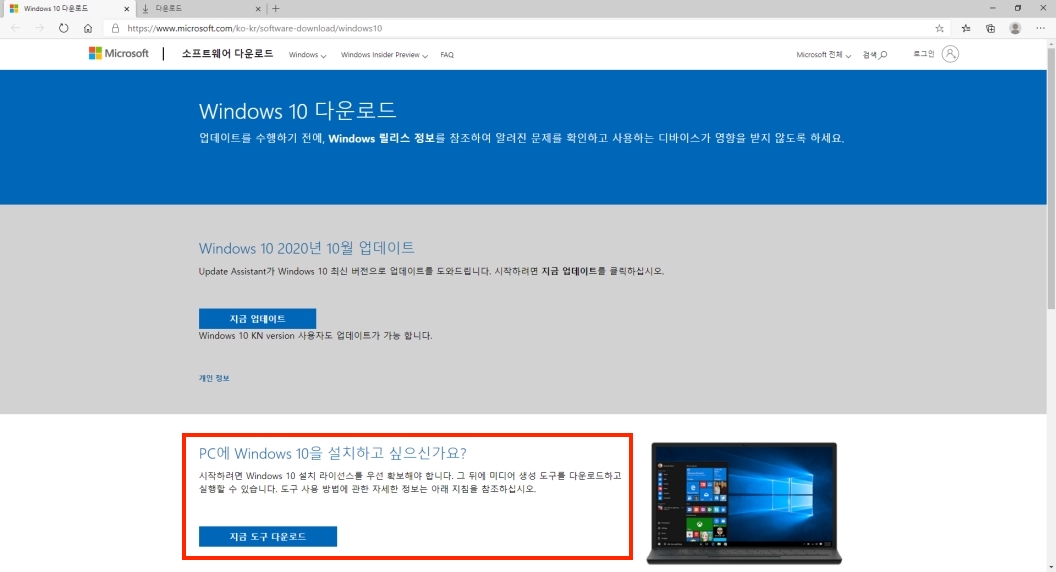
Task: View site security via the lock icon
Action: click(x=115, y=28)
